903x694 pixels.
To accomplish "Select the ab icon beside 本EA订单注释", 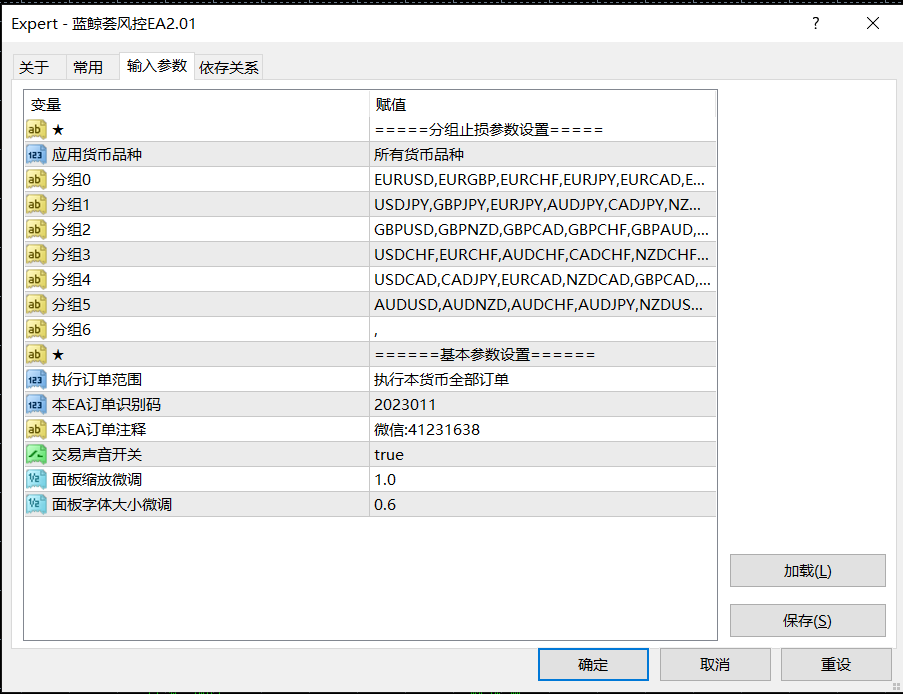I will (x=37, y=429).
